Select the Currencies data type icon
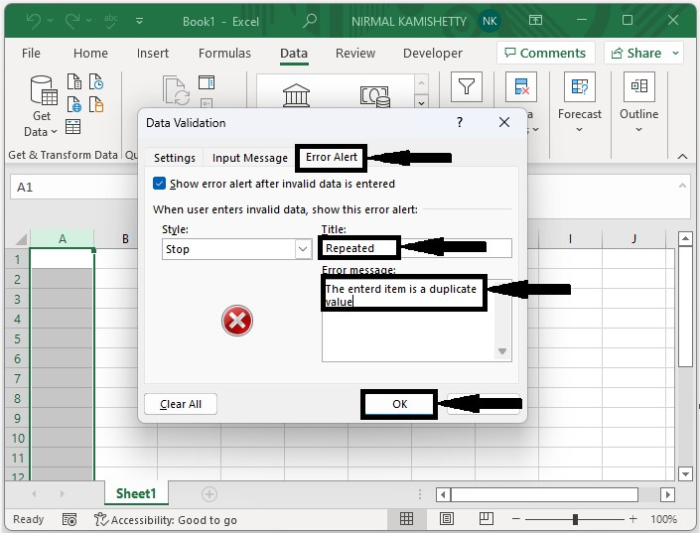 (375, 96)
